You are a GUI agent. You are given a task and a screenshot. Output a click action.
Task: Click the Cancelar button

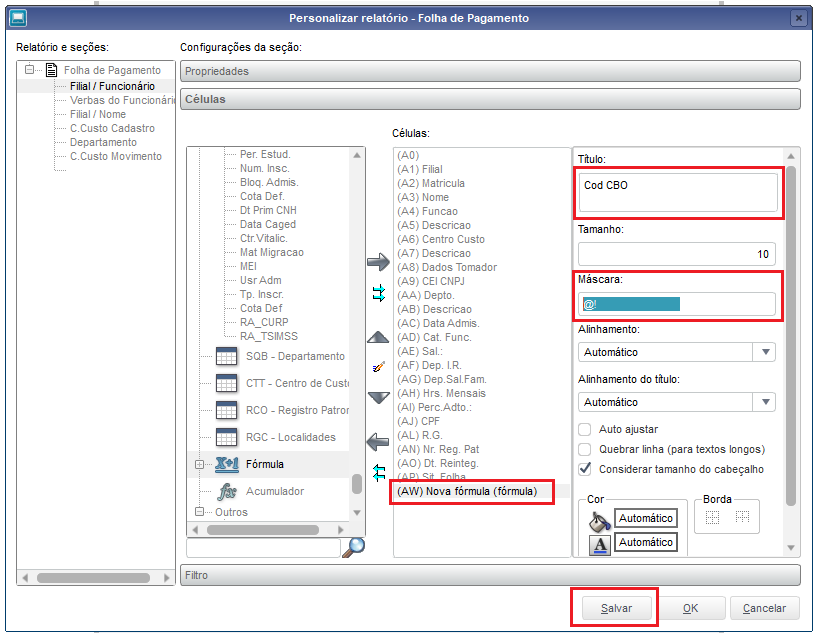[x=764, y=608]
